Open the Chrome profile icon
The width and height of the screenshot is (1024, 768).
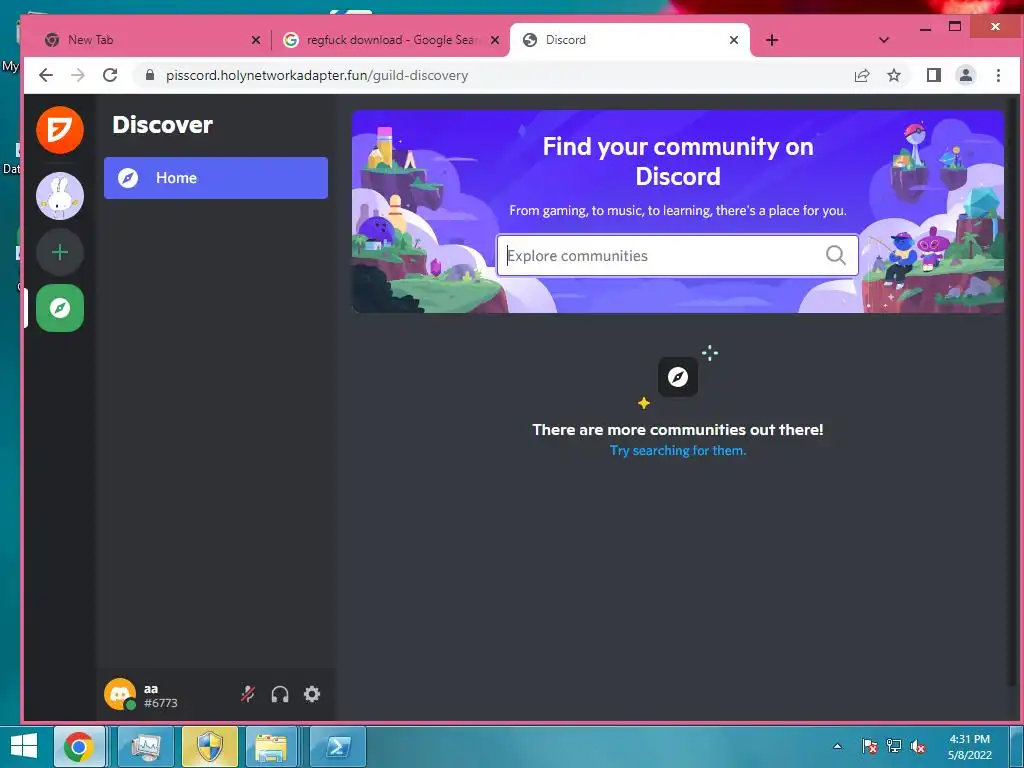click(966, 75)
